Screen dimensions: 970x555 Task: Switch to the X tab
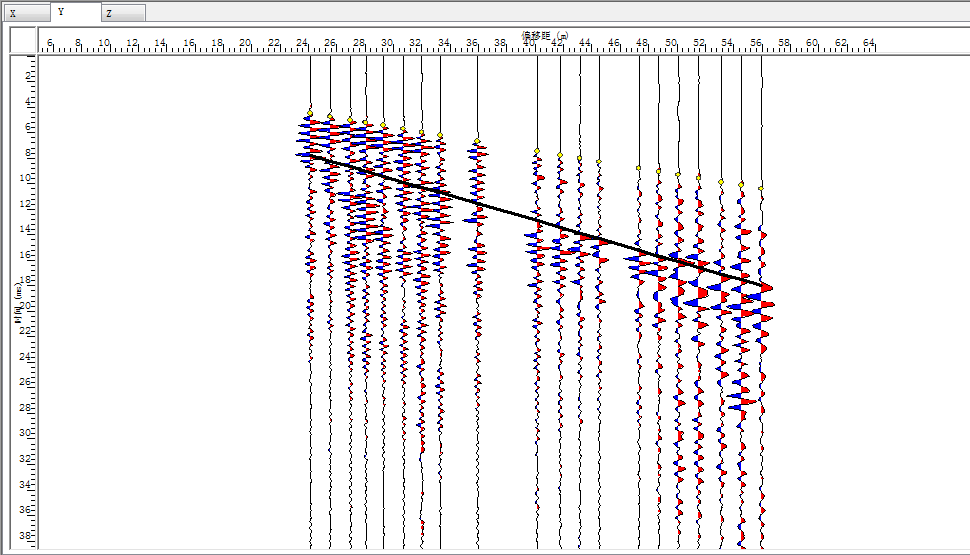pyautogui.click(x=24, y=13)
